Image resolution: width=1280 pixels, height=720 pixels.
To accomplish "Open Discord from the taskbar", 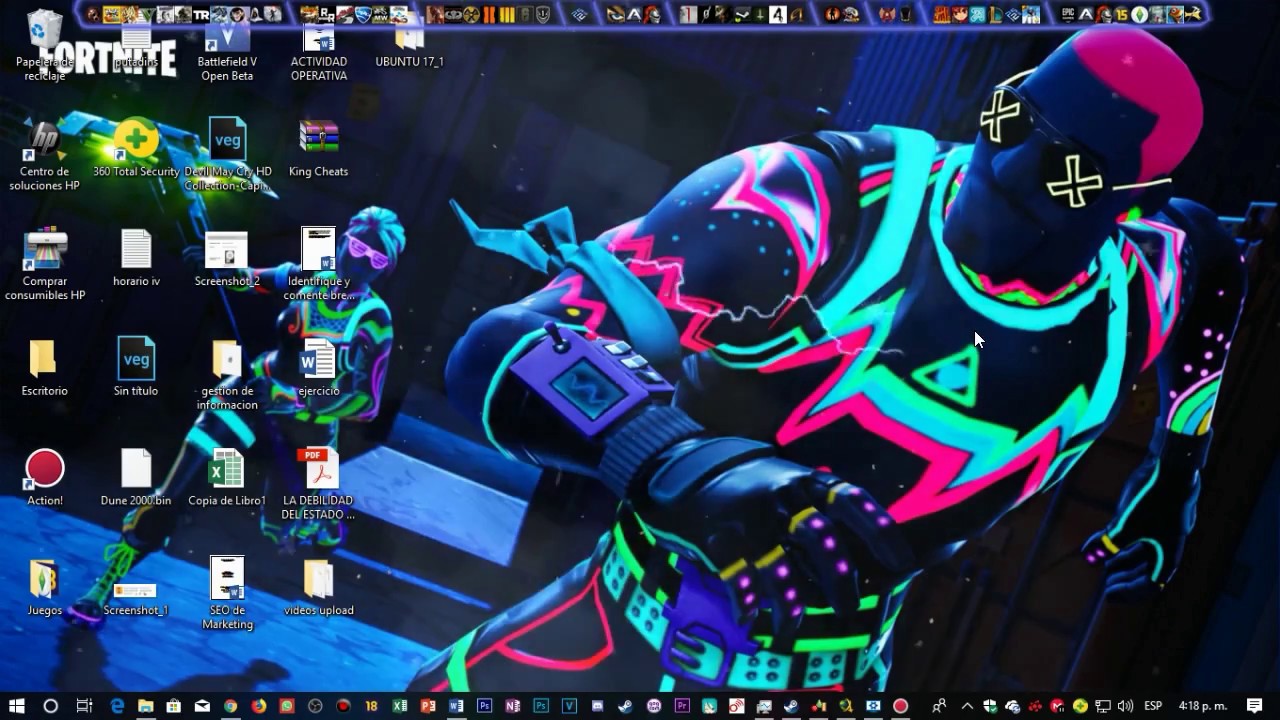I will pyautogui.click(x=598, y=706).
